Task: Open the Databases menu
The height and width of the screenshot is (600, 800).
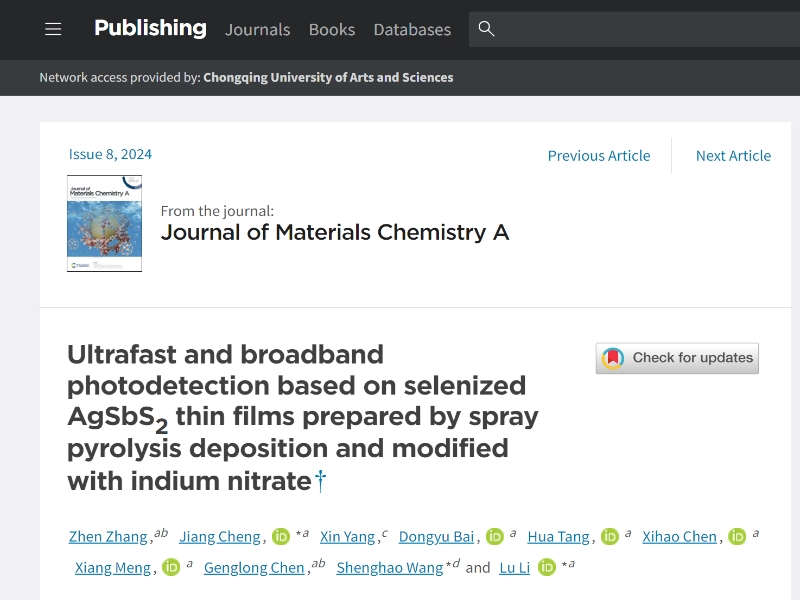Action: (x=412, y=30)
